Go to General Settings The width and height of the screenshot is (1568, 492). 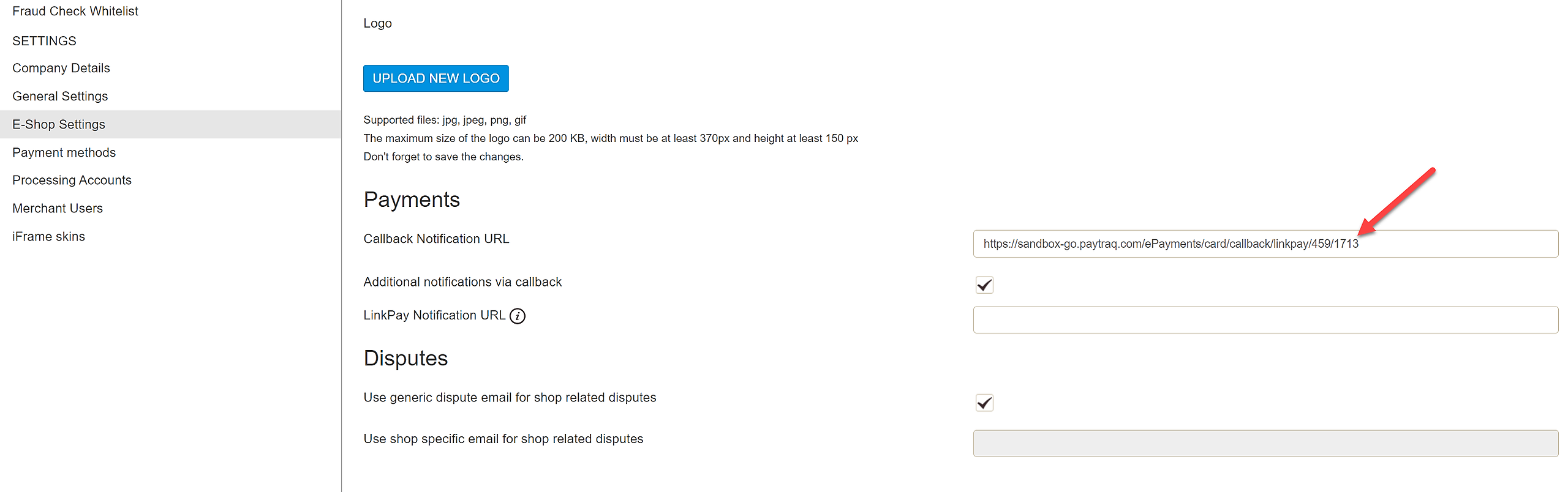pyautogui.click(x=60, y=96)
